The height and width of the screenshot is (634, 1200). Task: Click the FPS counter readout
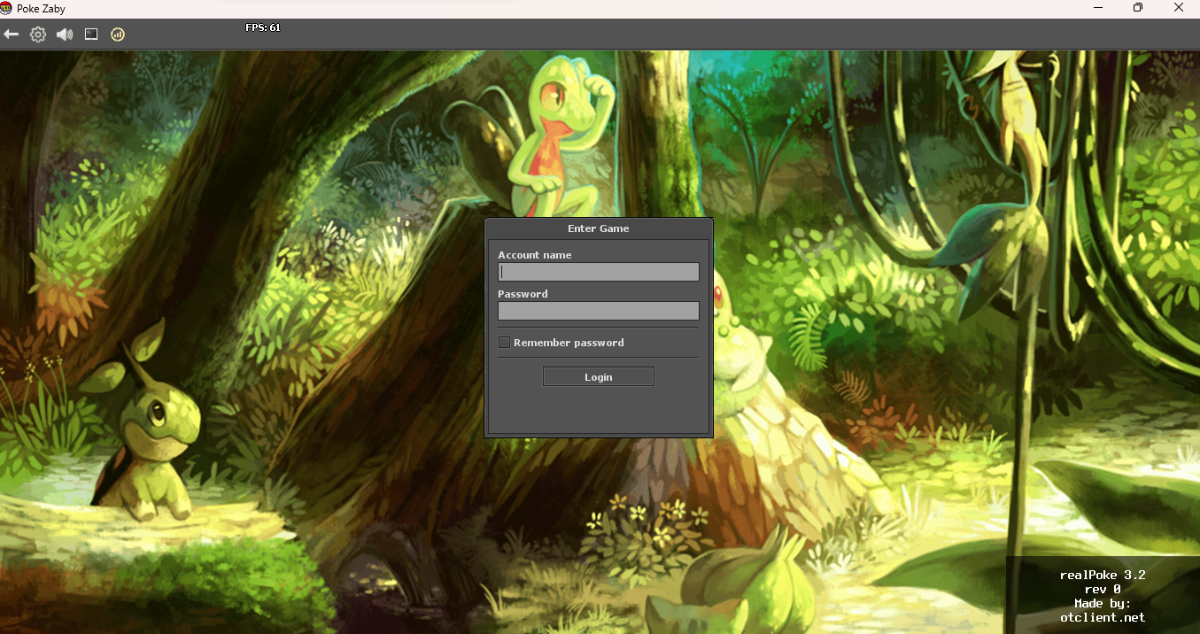coord(262,27)
